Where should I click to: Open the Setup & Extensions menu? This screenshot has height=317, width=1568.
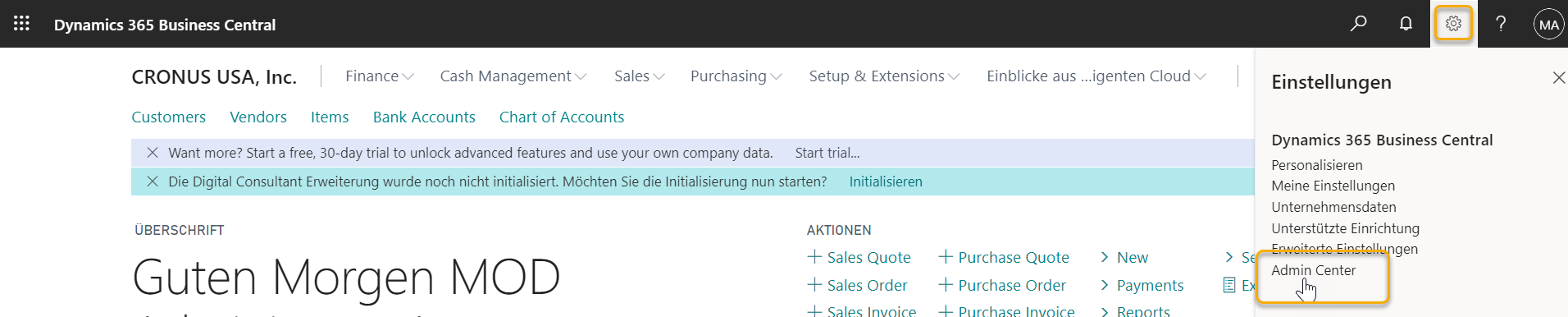point(884,76)
